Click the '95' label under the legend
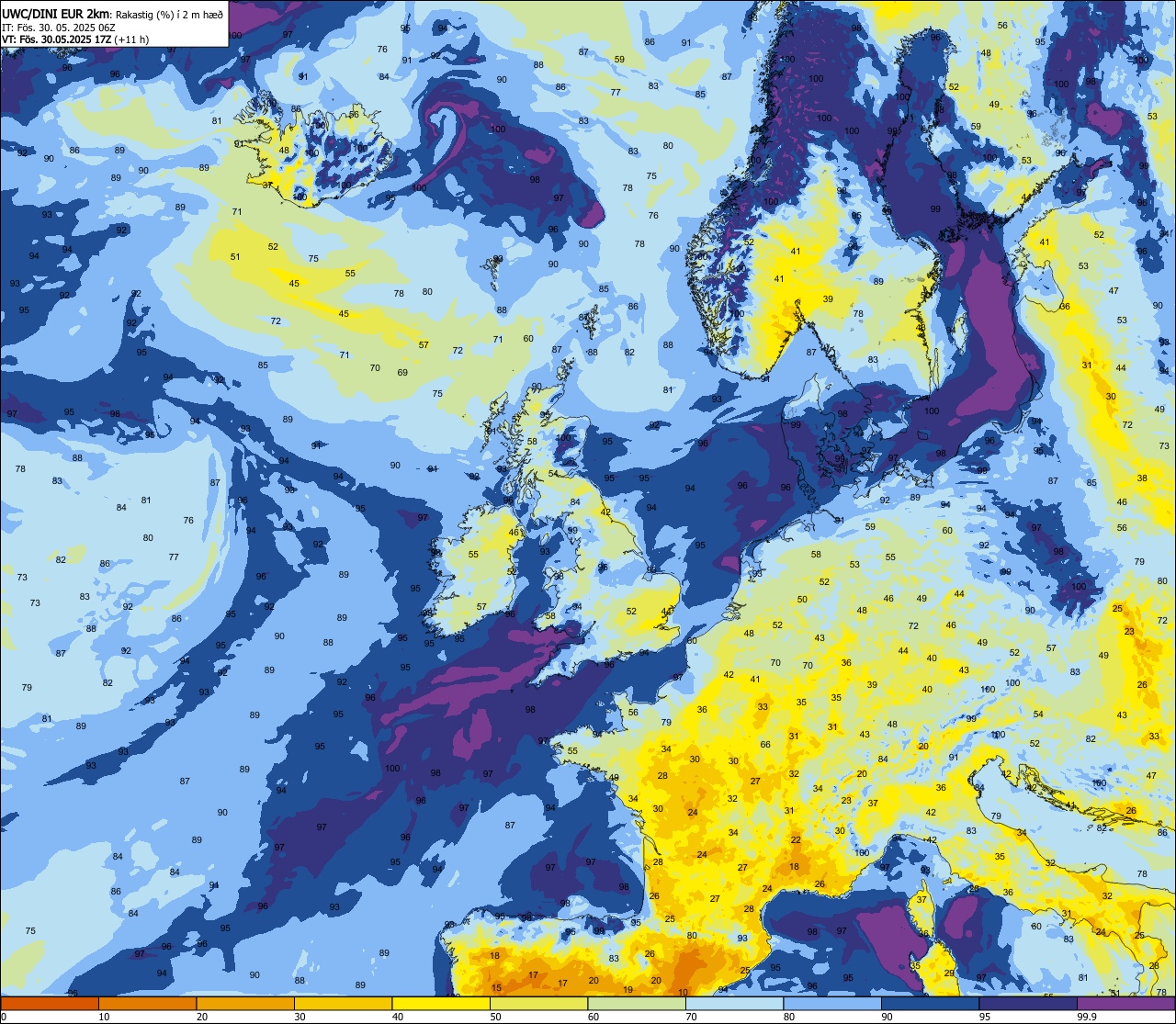Screen dimensions: 1176x1024 coord(984,1017)
